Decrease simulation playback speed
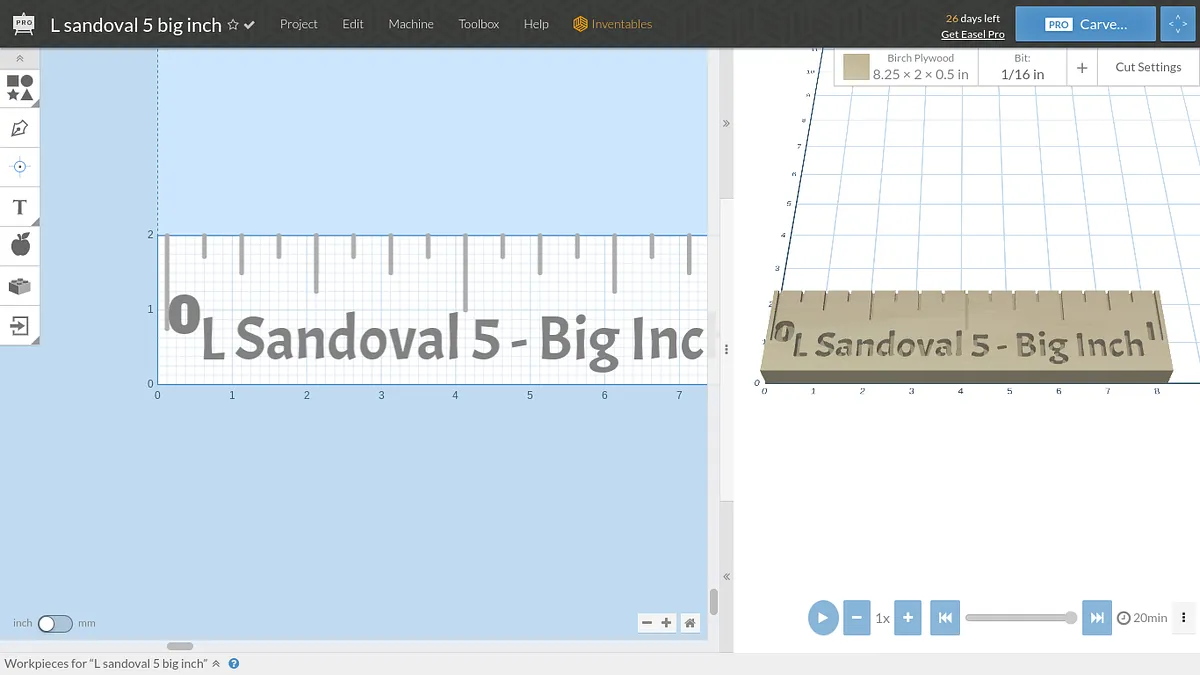This screenshot has height=675, width=1200. (x=856, y=617)
